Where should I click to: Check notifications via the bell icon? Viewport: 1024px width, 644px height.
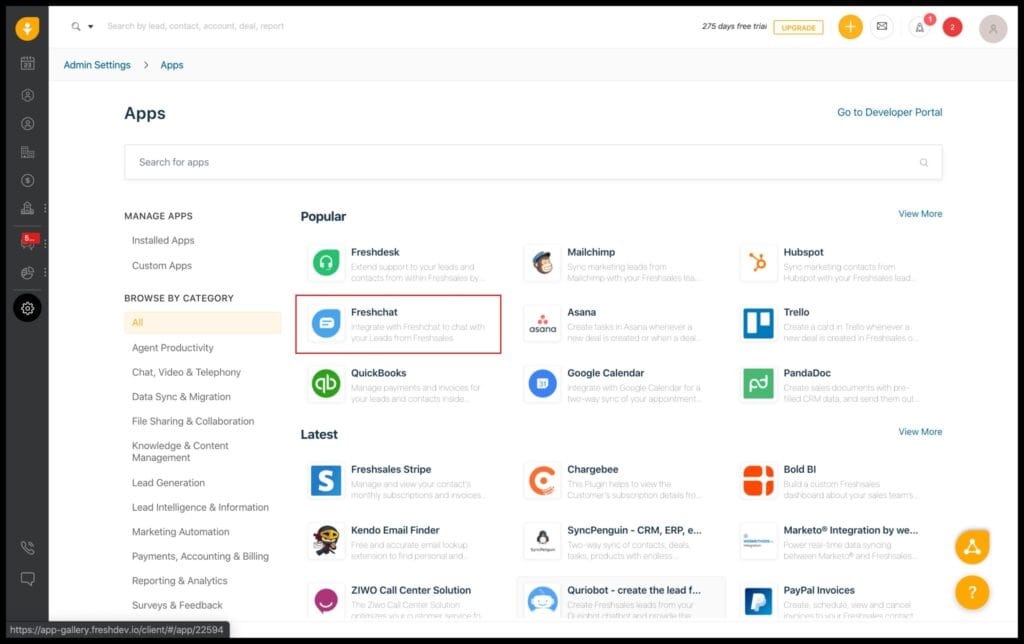click(919, 27)
